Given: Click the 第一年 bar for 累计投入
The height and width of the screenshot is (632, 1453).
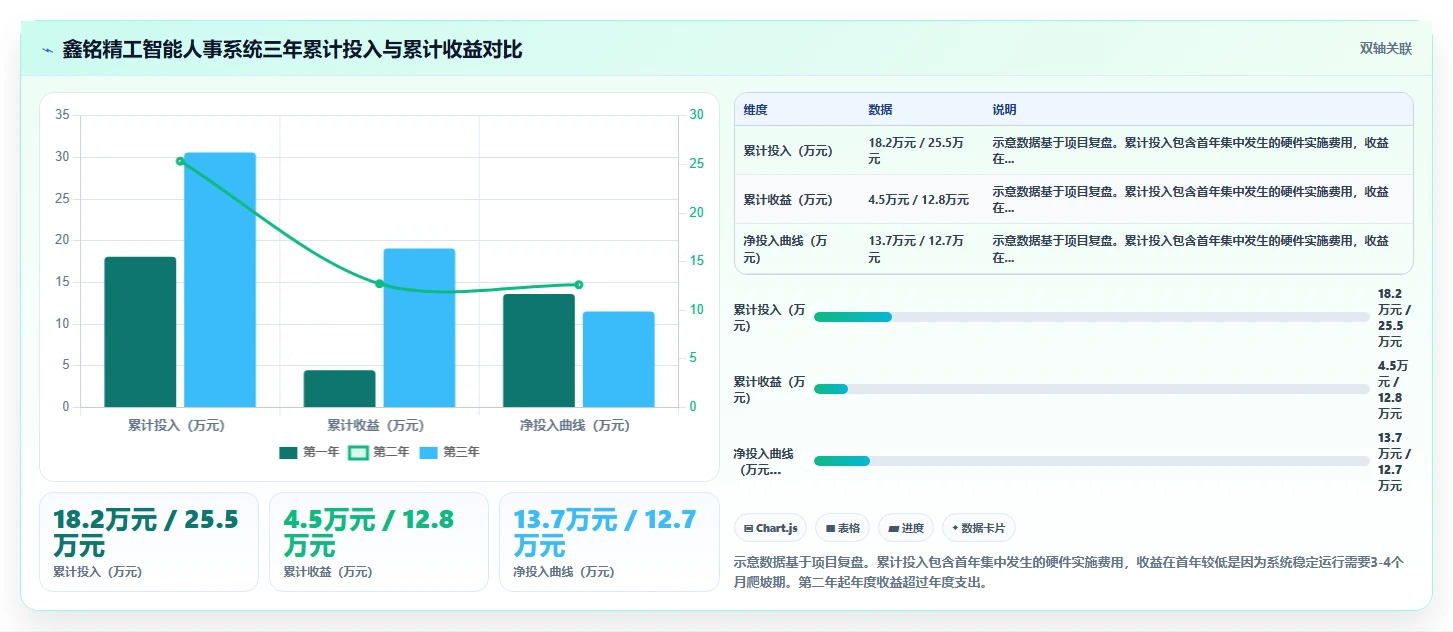Looking at the screenshot, I should tap(140, 332).
